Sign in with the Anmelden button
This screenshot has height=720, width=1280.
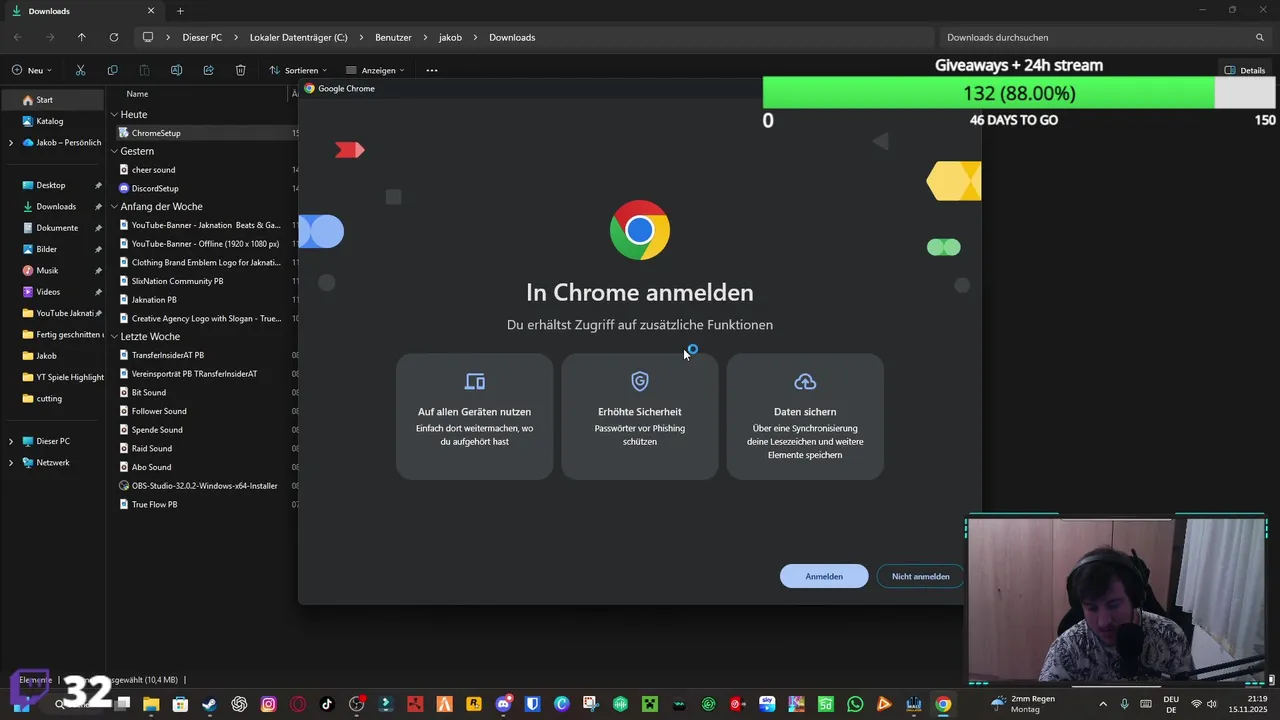824,576
